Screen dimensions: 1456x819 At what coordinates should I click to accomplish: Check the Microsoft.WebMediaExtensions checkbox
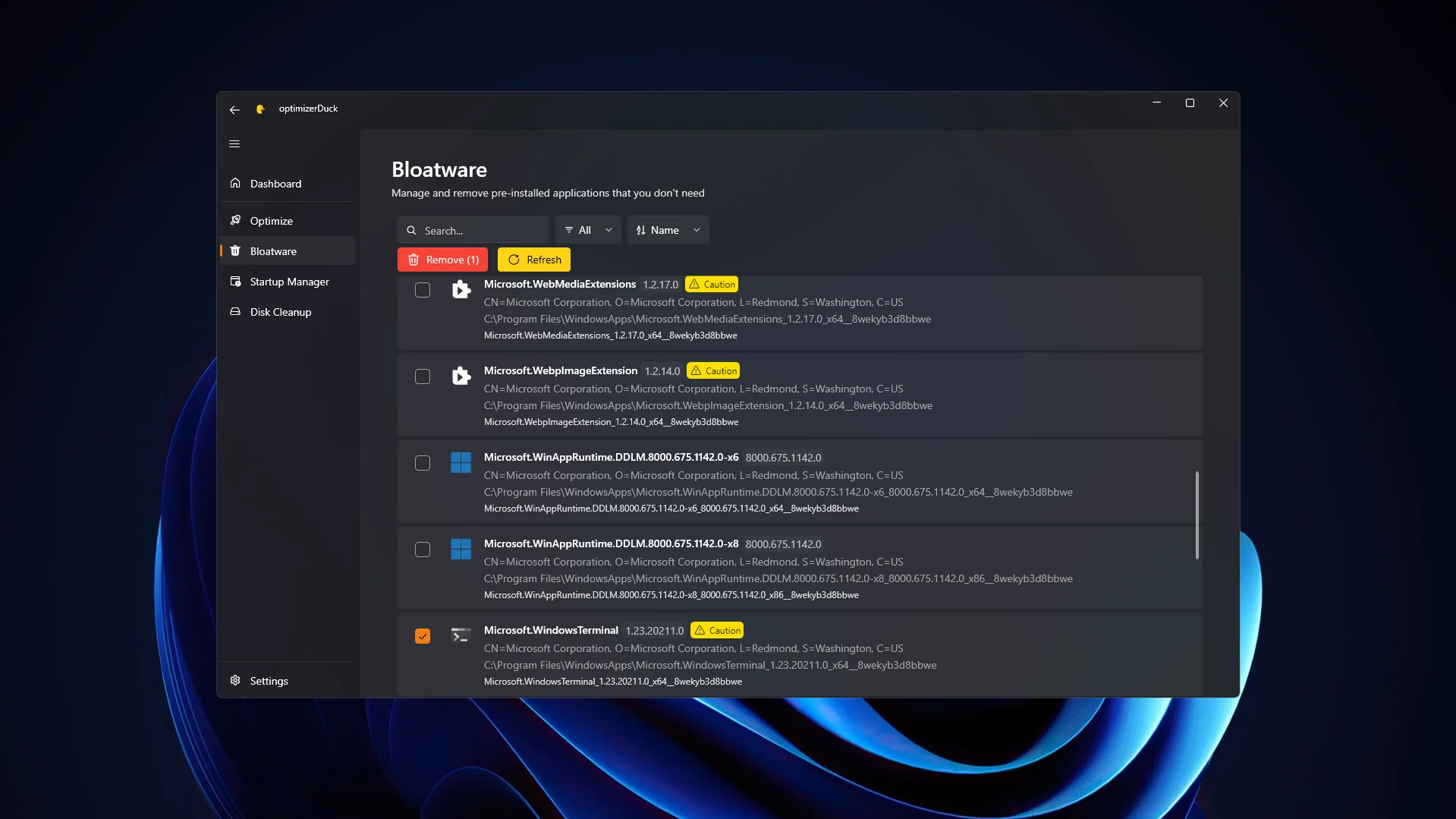coord(423,290)
